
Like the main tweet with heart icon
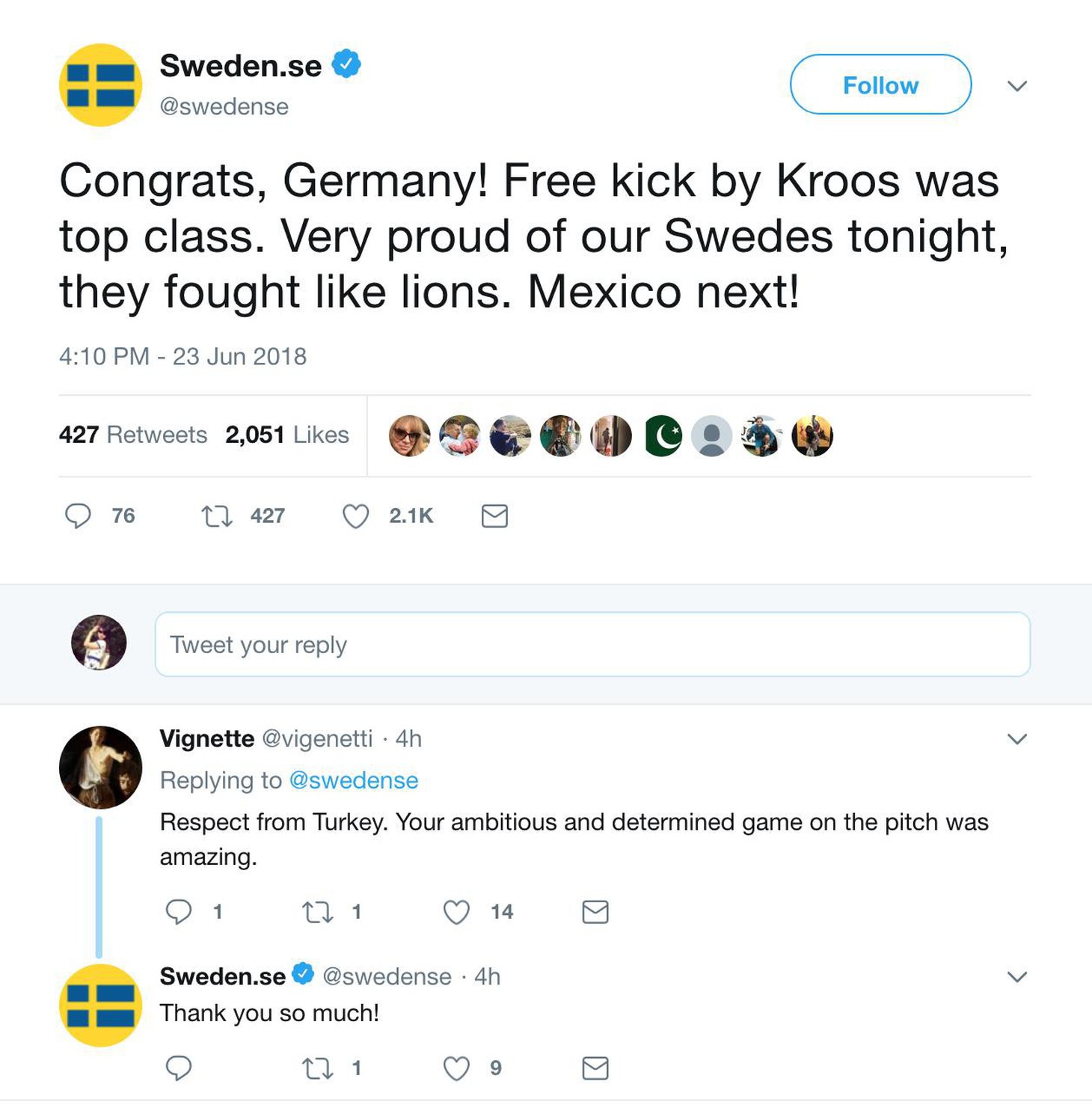click(x=356, y=516)
